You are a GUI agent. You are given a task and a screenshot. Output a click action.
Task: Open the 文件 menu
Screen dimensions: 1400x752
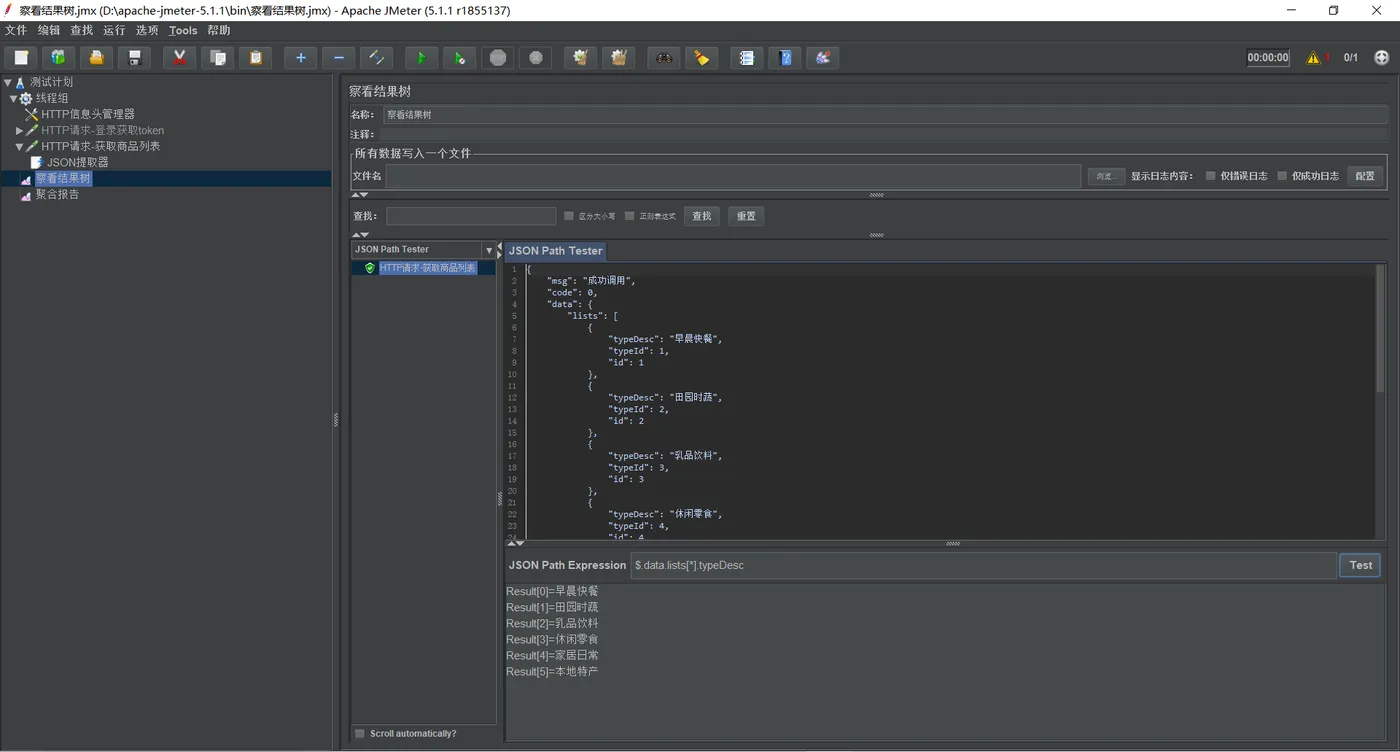click(x=16, y=31)
